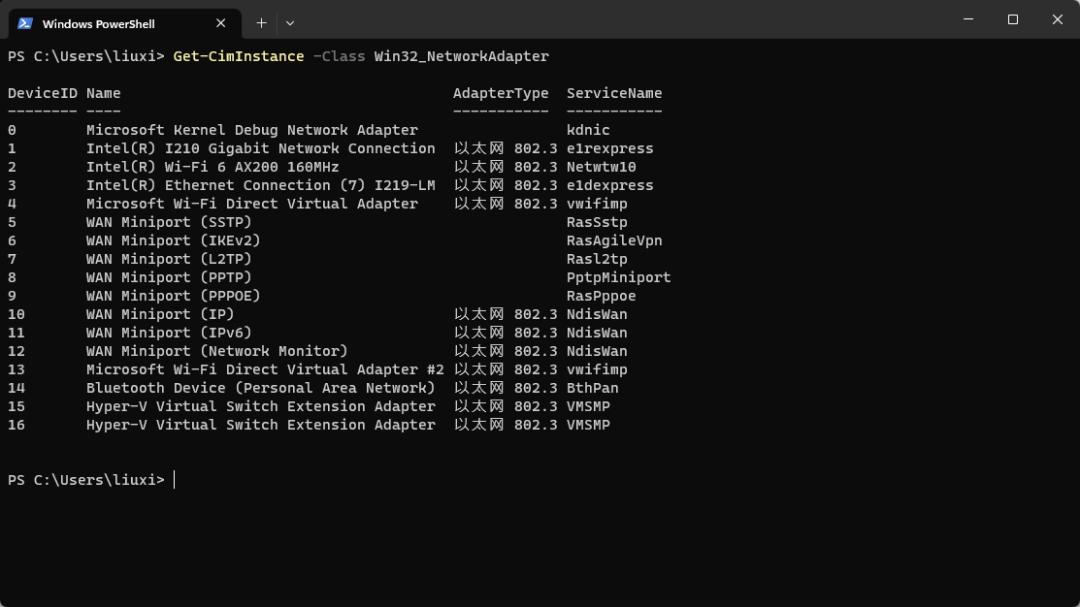Click the RasAgileVpn service name

(x=614, y=241)
